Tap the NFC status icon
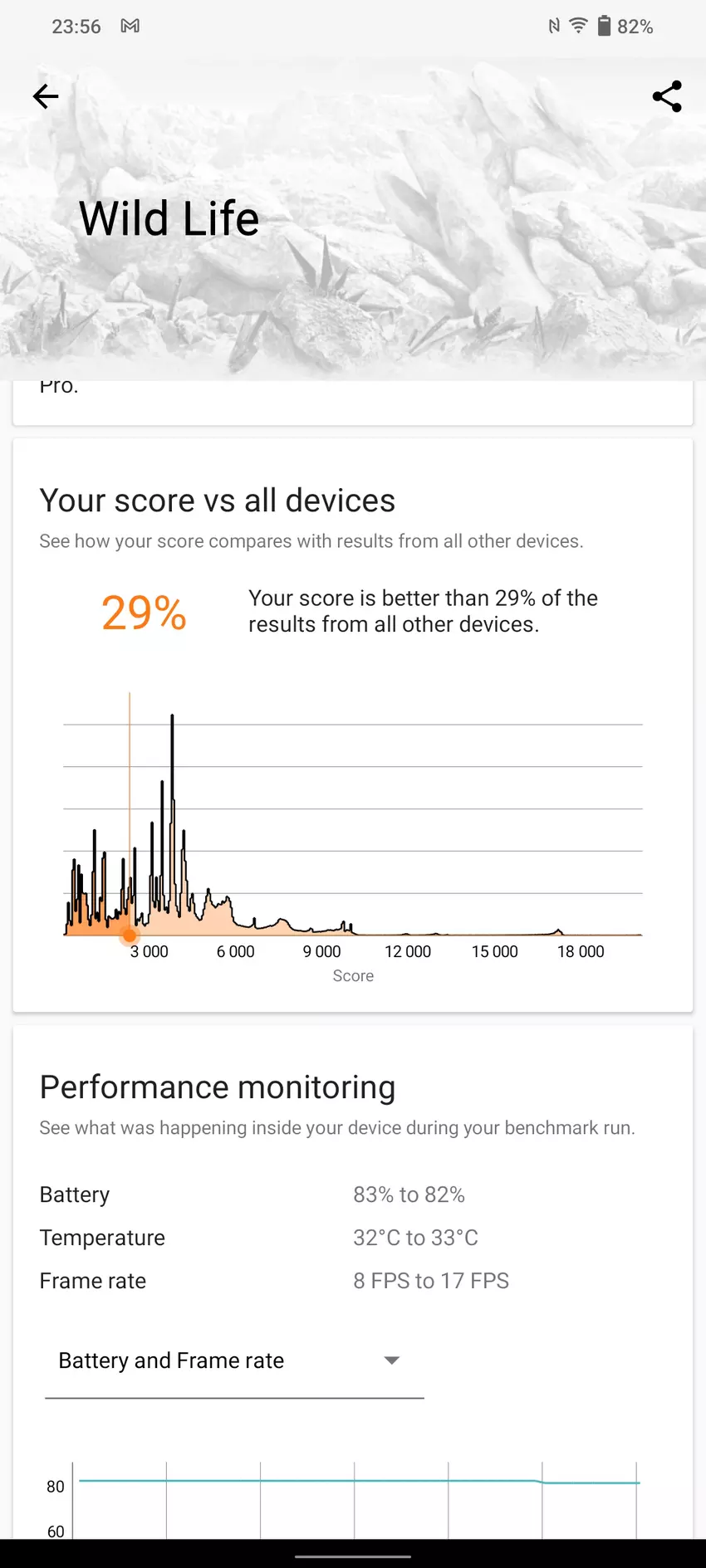 point(554,27)
